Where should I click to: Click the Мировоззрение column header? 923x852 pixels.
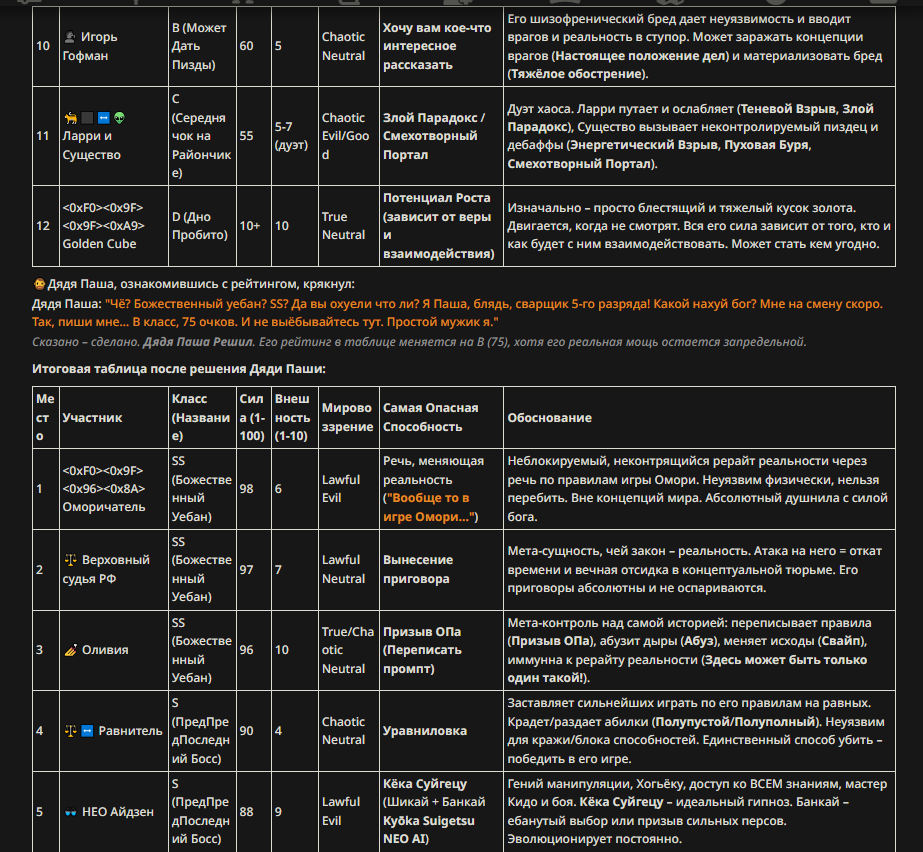(x=348, y=417)
